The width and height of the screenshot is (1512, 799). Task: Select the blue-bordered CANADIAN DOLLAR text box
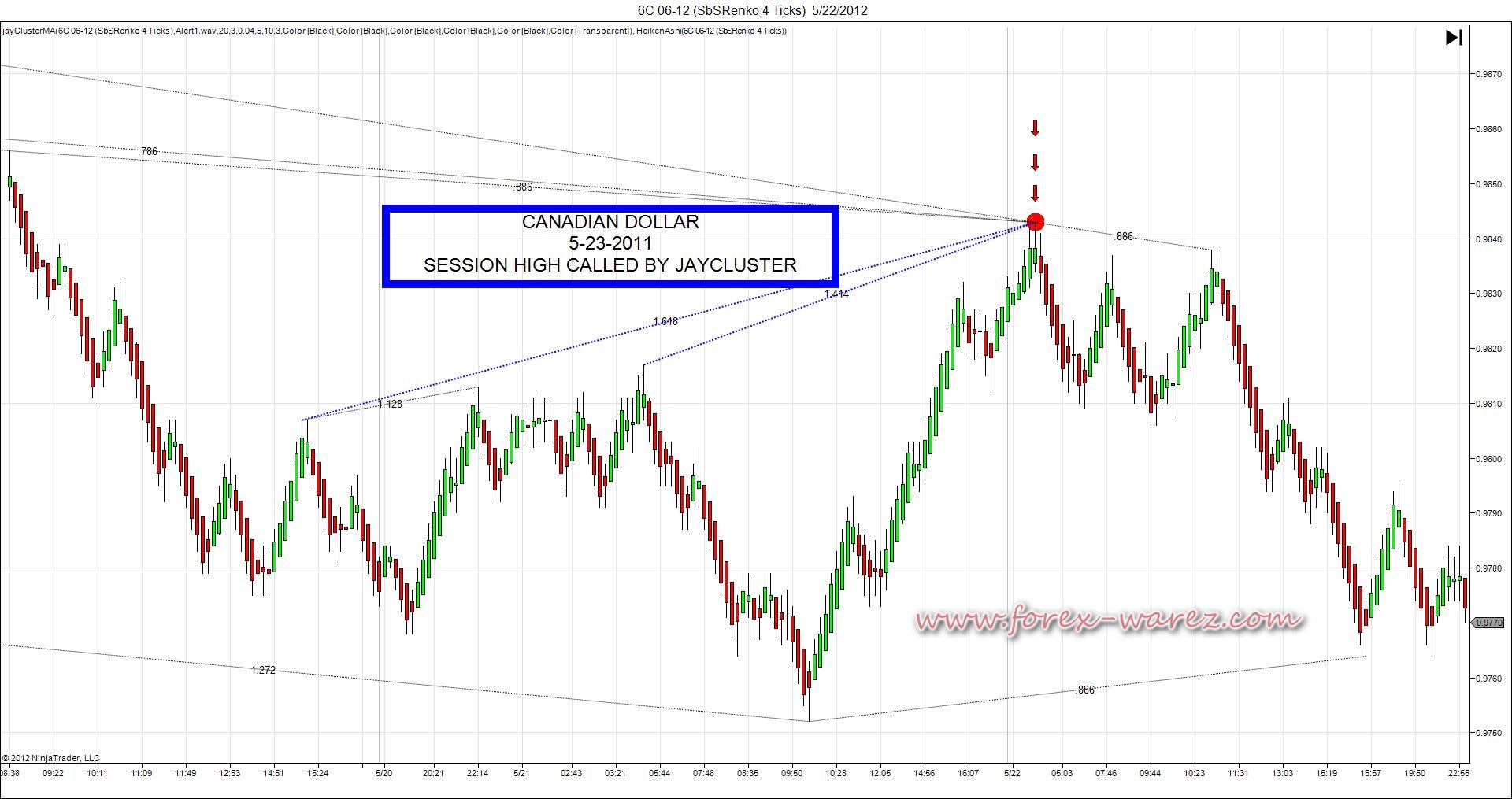pyautogui.click(x=610, y=246)
